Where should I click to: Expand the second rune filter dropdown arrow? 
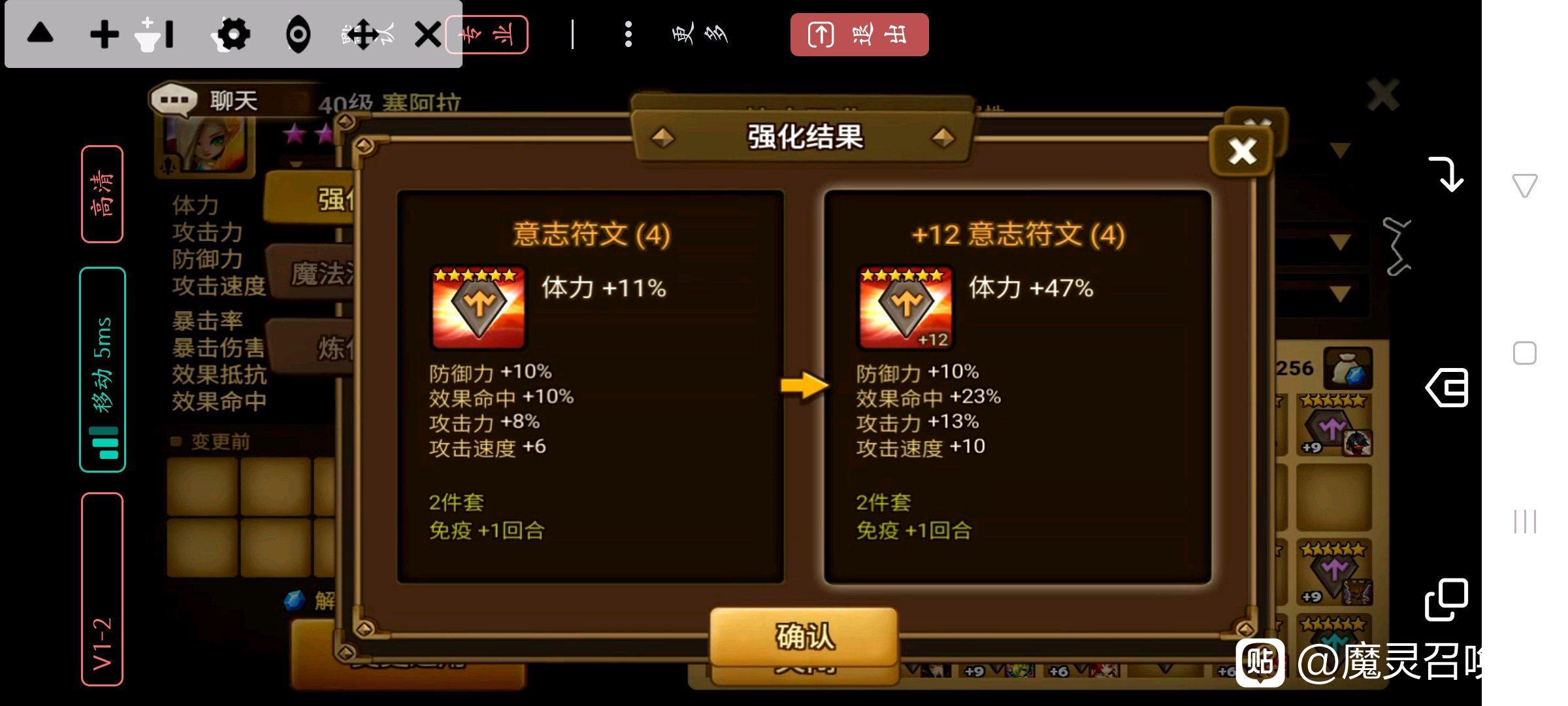pyautogui.click(x=1340, y=243)
